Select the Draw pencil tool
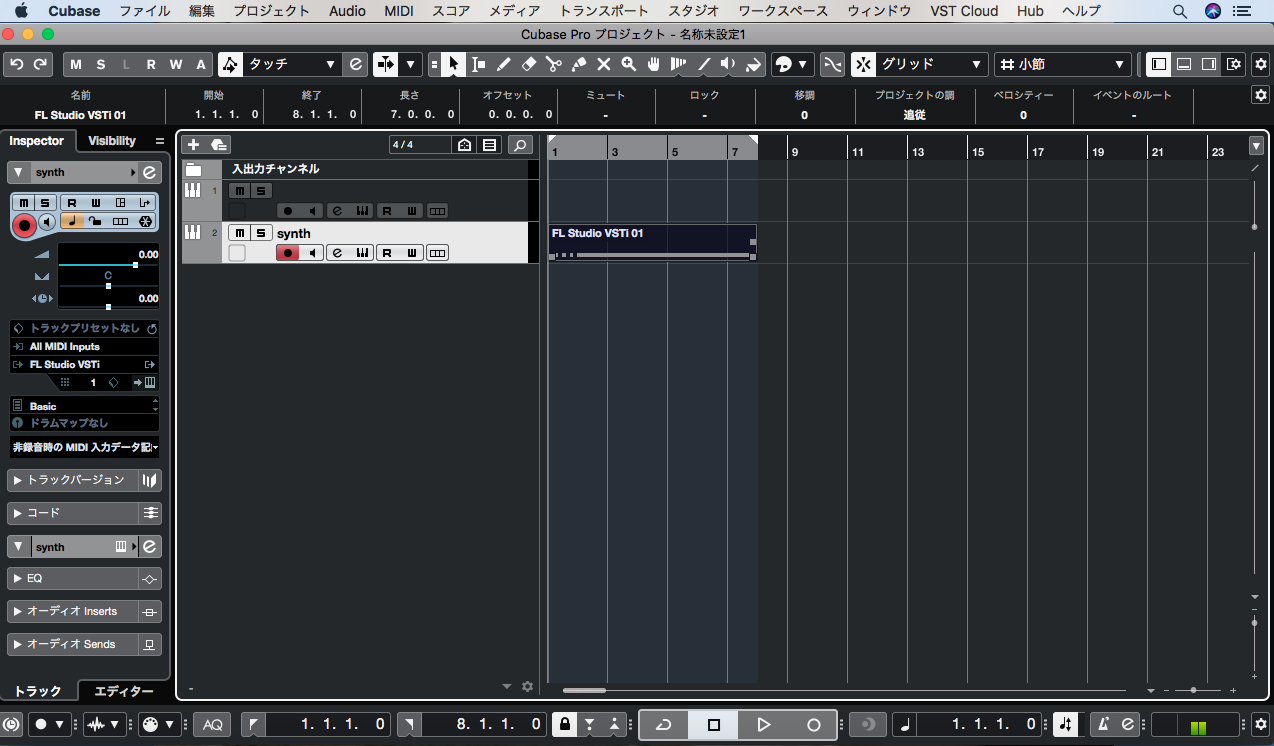 pyautogui.click(x=504, y=64)
